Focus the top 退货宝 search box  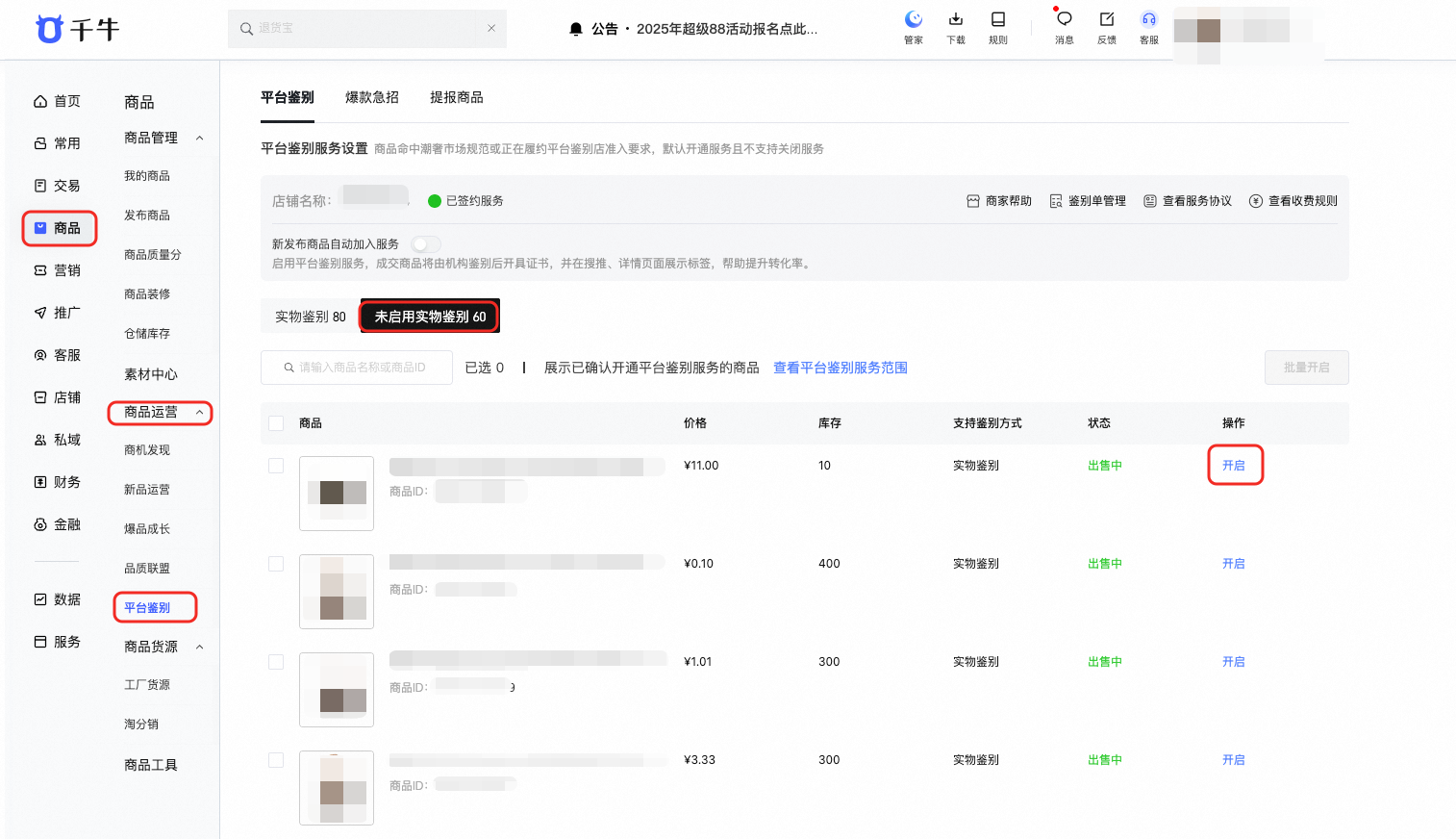pyautogui.click(x=367, y=29)
